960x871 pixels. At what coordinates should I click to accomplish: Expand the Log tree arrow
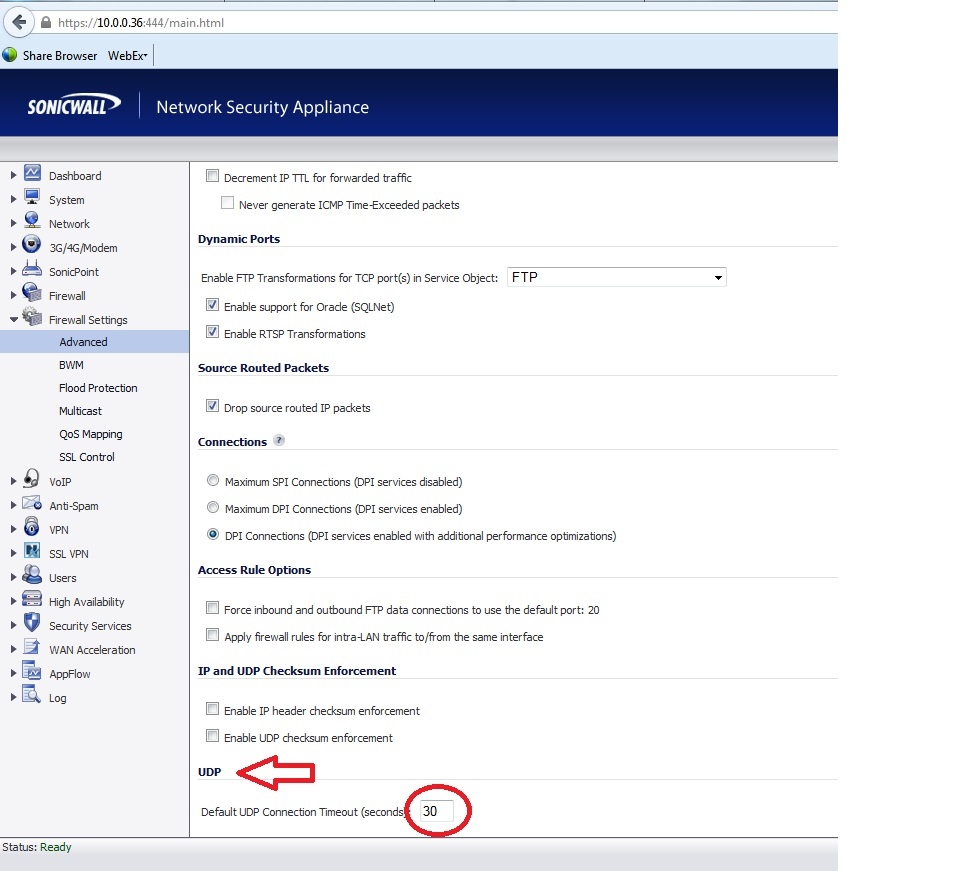click(x=13, y=697)
